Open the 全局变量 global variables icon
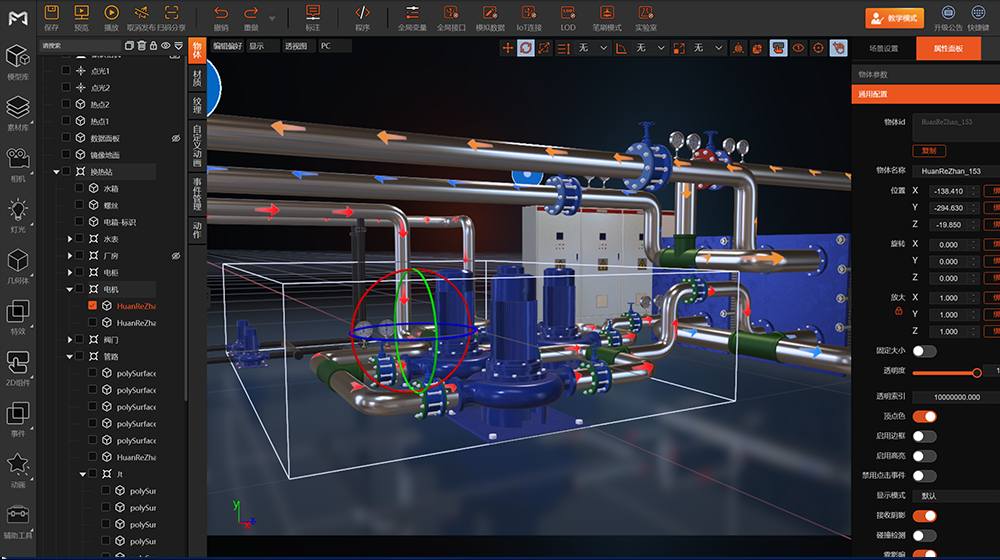The image size is (1000, 560). tap(412, 13)
